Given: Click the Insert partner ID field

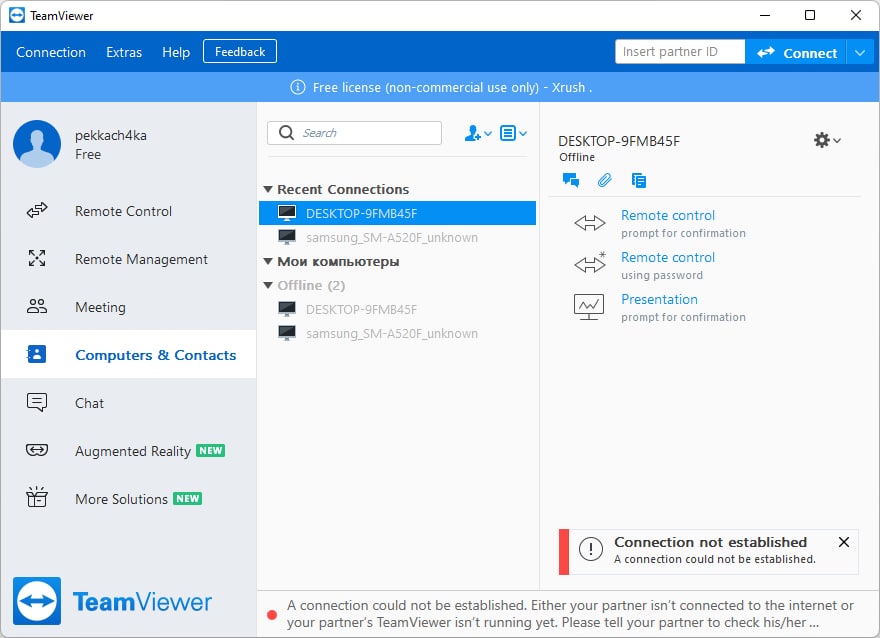Looking at the screenshot, I should 680,52.
